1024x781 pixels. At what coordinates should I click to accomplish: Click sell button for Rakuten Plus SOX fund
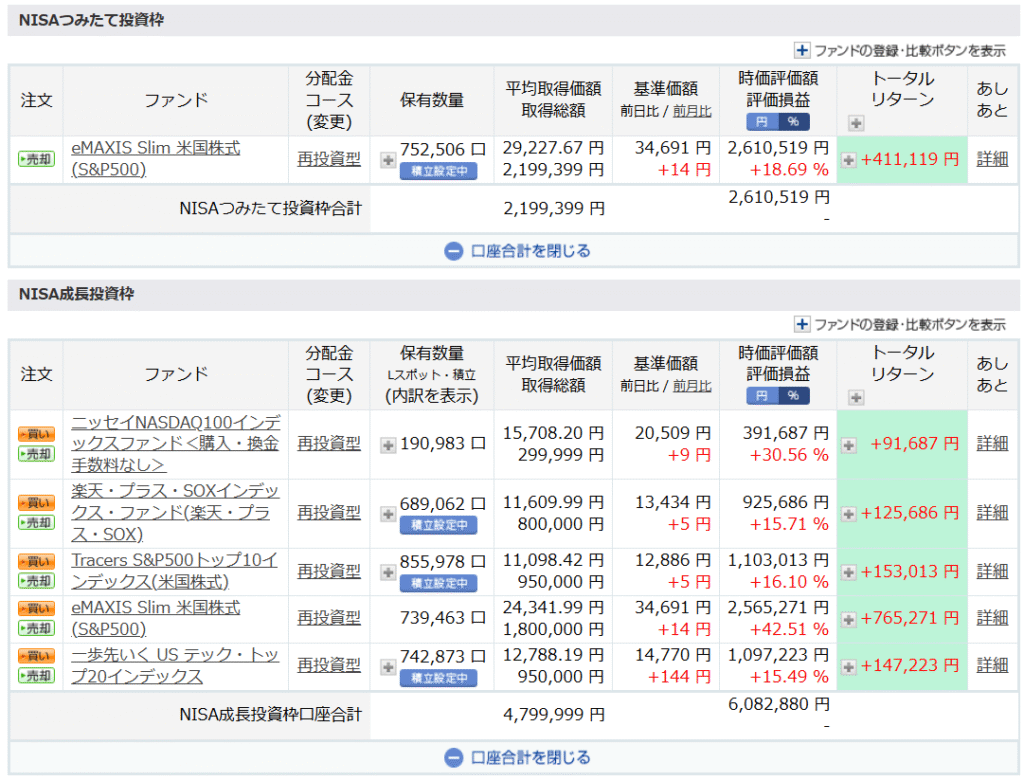(x=37, y=522)
